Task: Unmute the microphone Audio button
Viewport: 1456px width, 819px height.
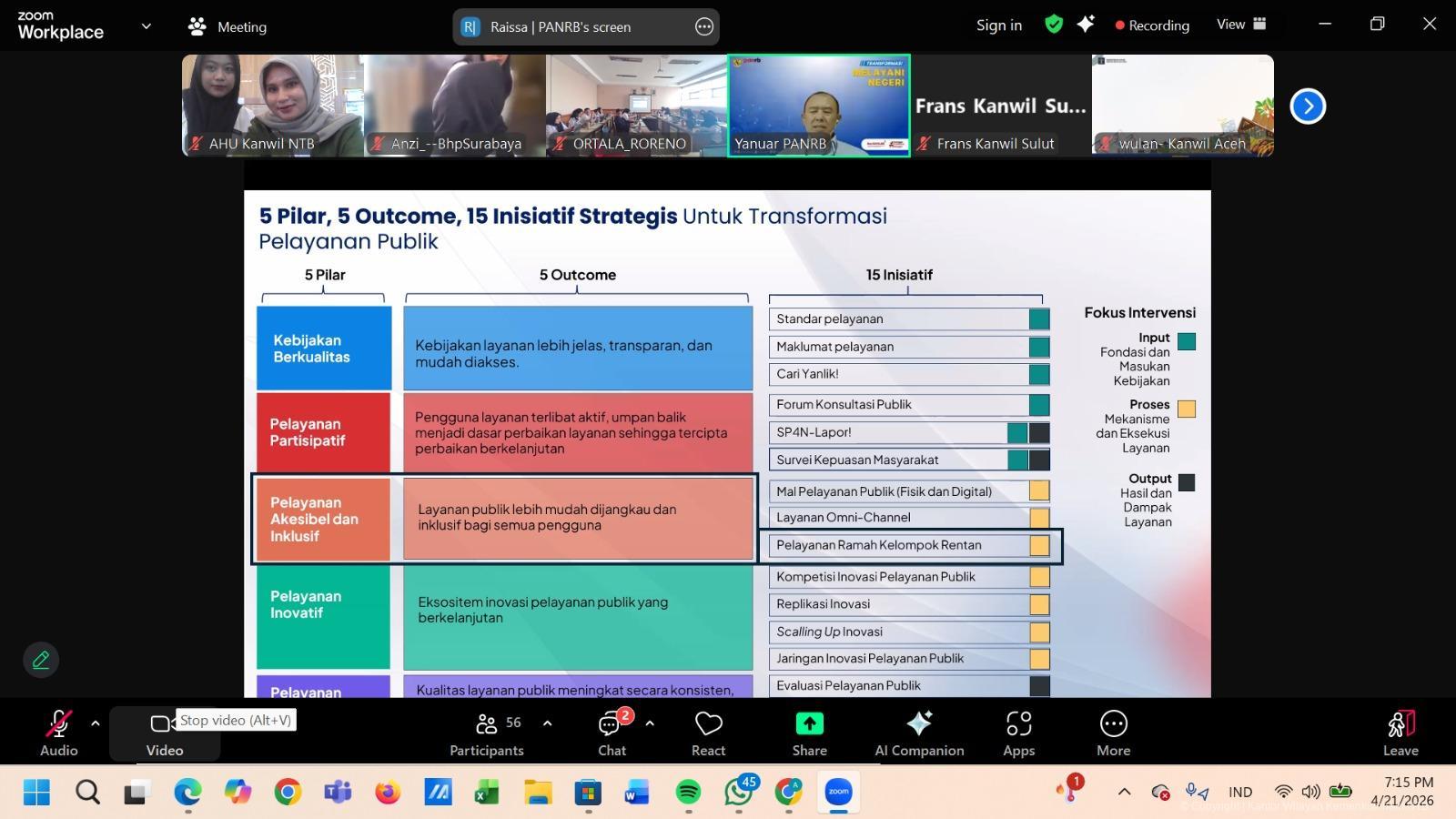Action: 58,733
